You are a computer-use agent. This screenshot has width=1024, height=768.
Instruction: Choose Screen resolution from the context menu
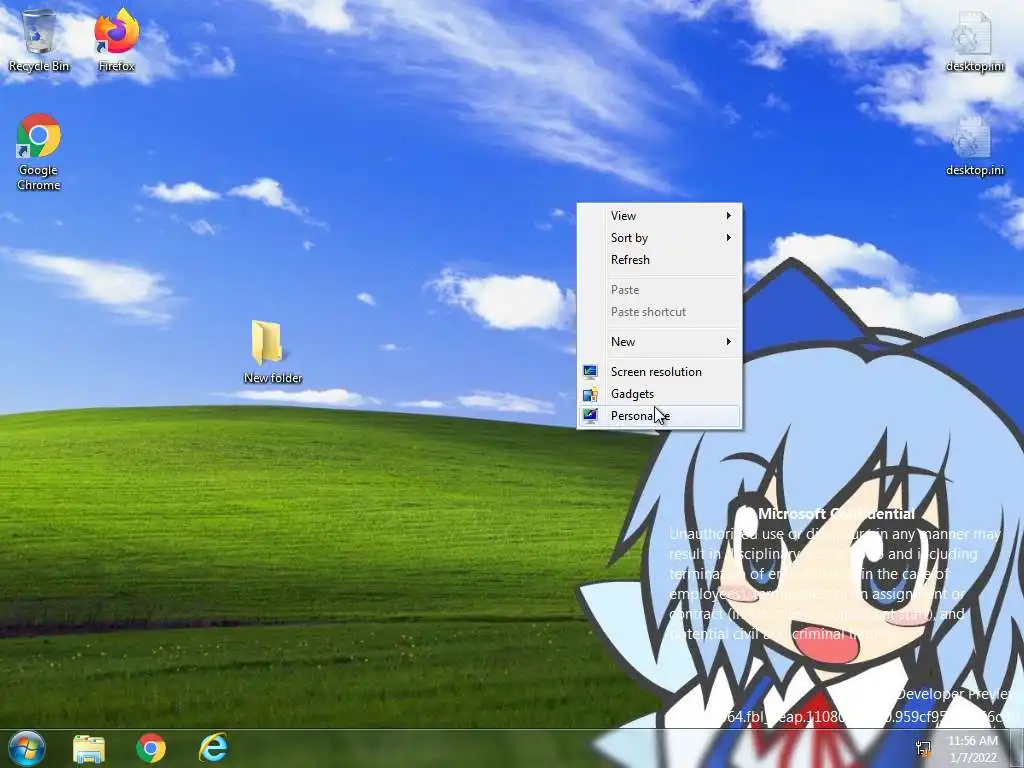coord(660,372)
